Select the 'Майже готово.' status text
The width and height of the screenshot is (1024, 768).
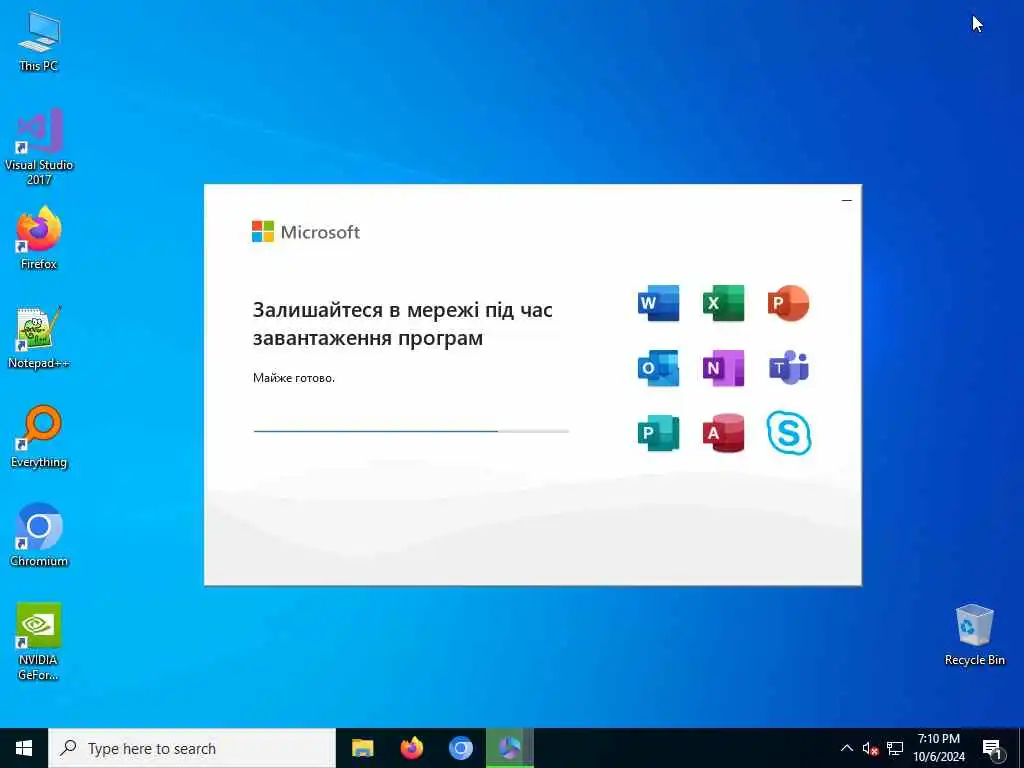294,377
